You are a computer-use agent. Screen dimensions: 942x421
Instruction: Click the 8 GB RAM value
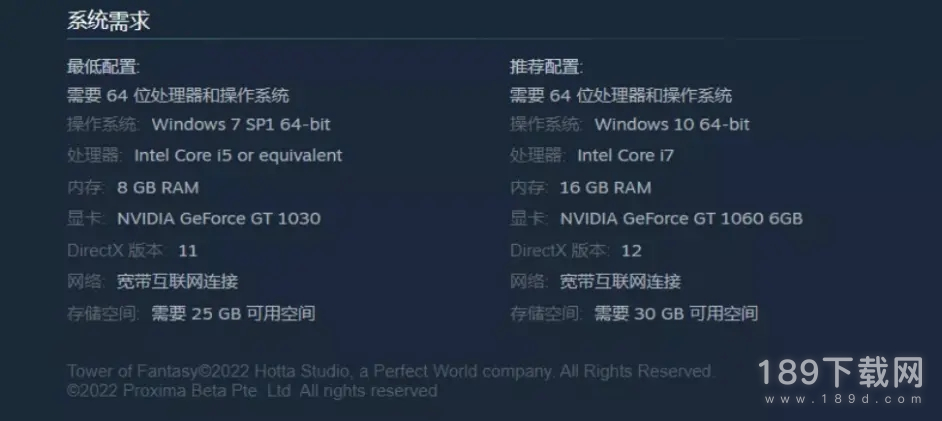[x=158, y=187]
